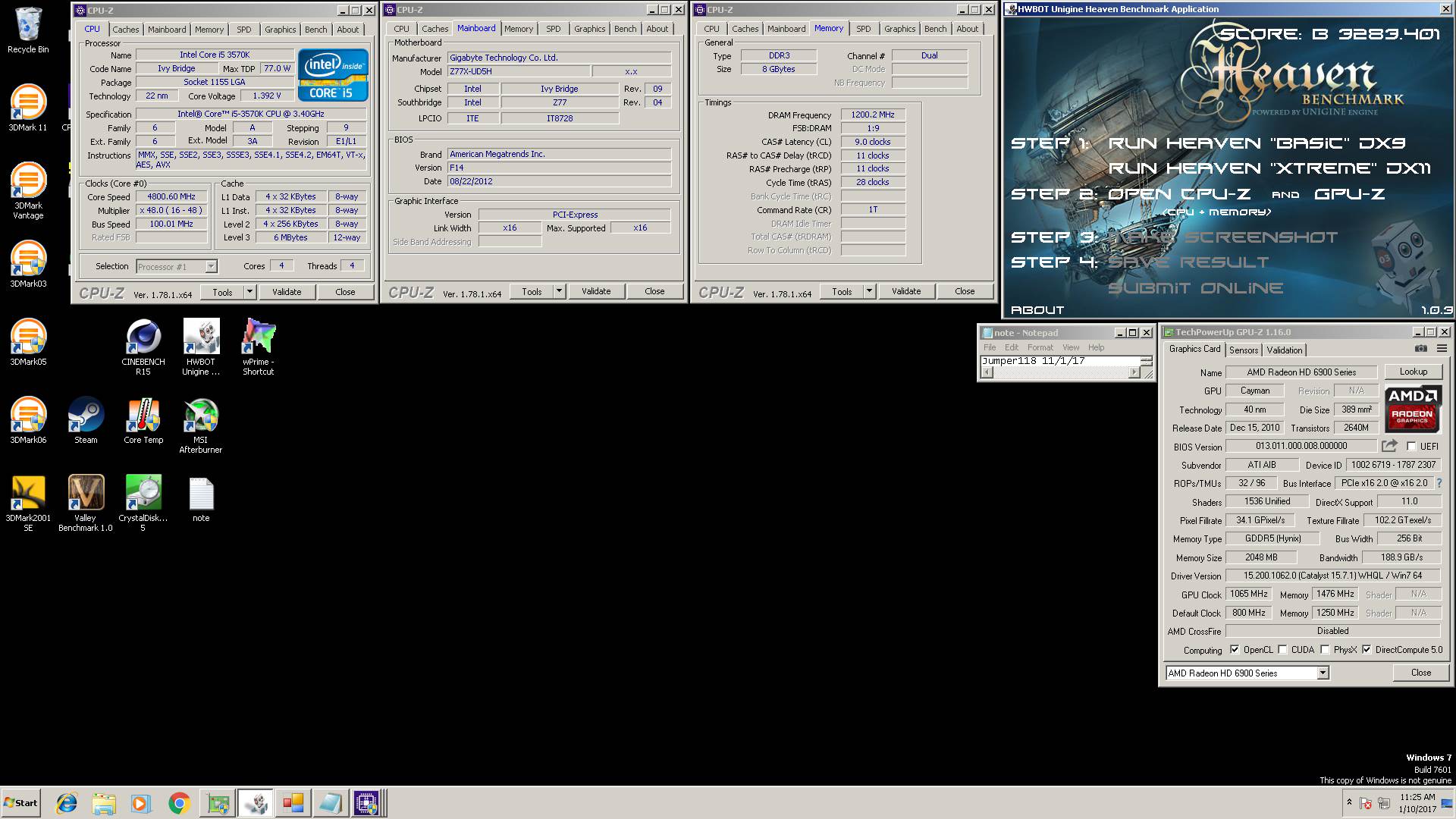Switch to the GPU-Z taskbar button
The height and width of the screenshot is (819, 1456).
[x=218, y=803]
